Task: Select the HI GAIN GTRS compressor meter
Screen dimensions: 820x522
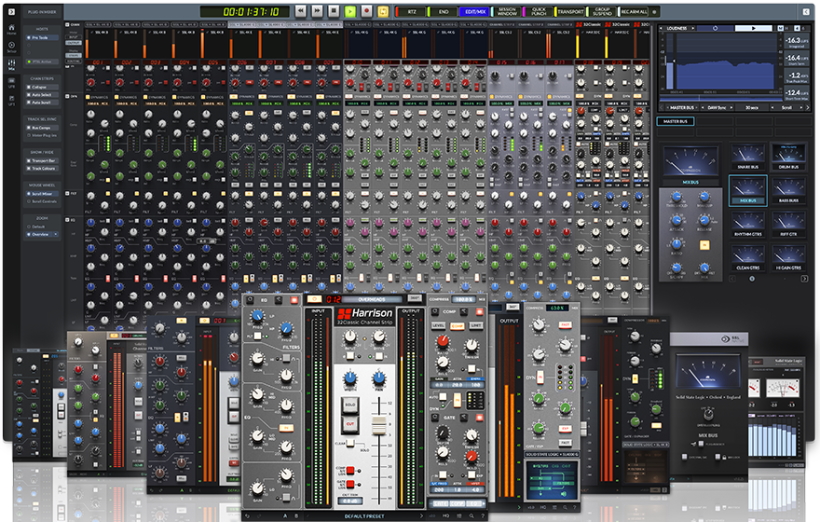Action: [789, 257]
